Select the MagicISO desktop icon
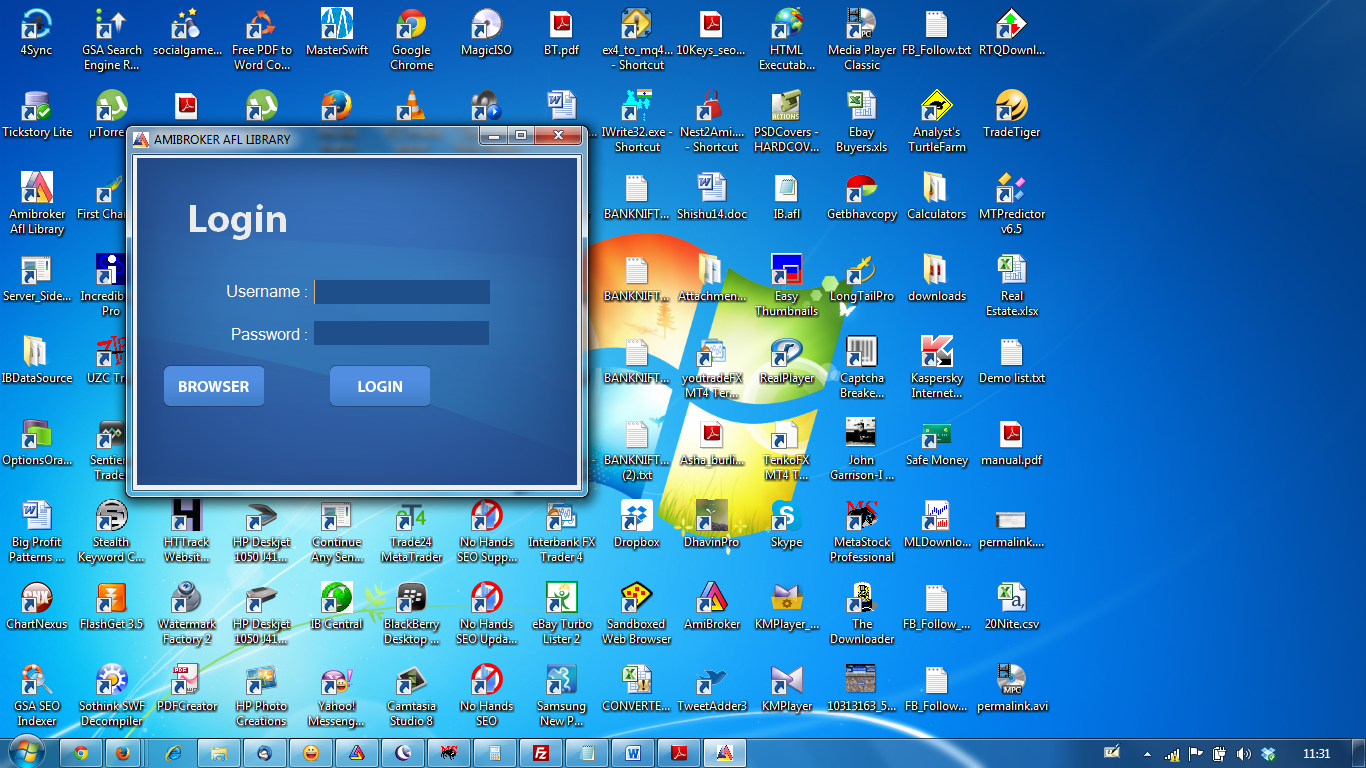This screenshot has height=768, width=1366. (x=486, y=32)
